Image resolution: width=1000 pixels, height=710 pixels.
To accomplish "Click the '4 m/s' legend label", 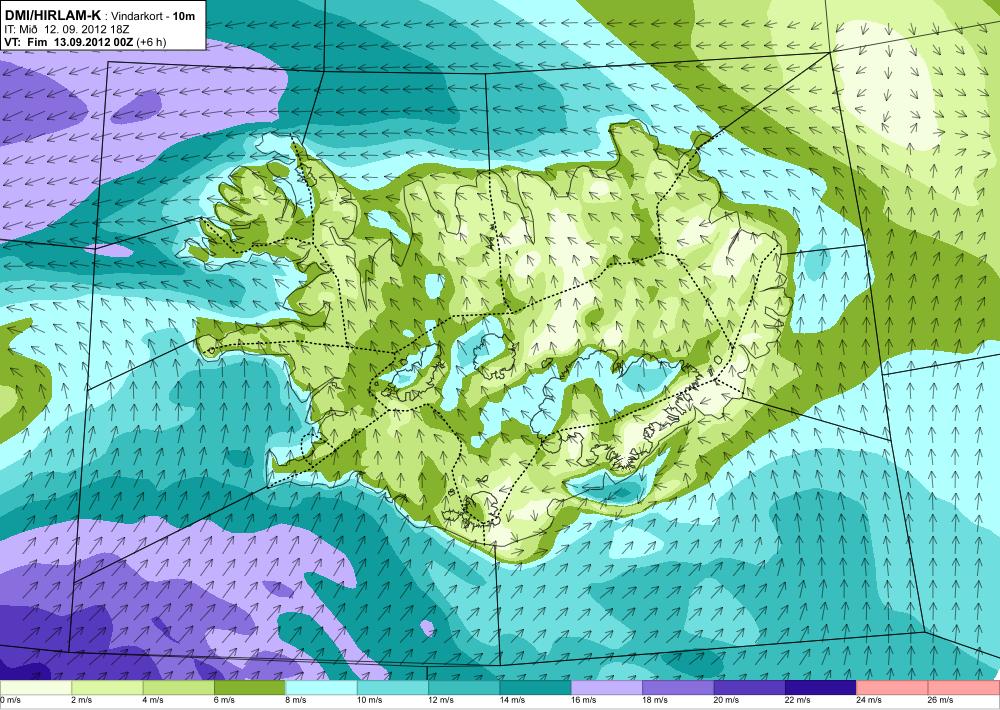I will (154, 700).
